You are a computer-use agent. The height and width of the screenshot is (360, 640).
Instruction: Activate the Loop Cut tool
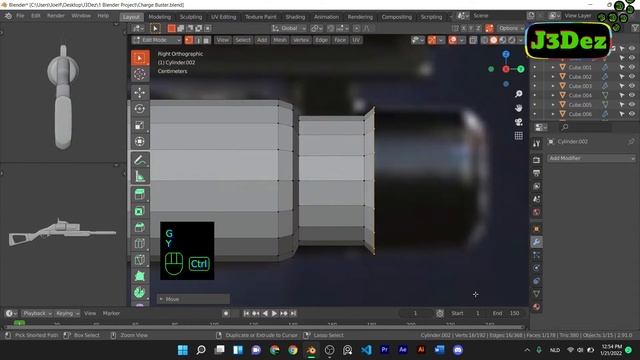coord(140,244)
